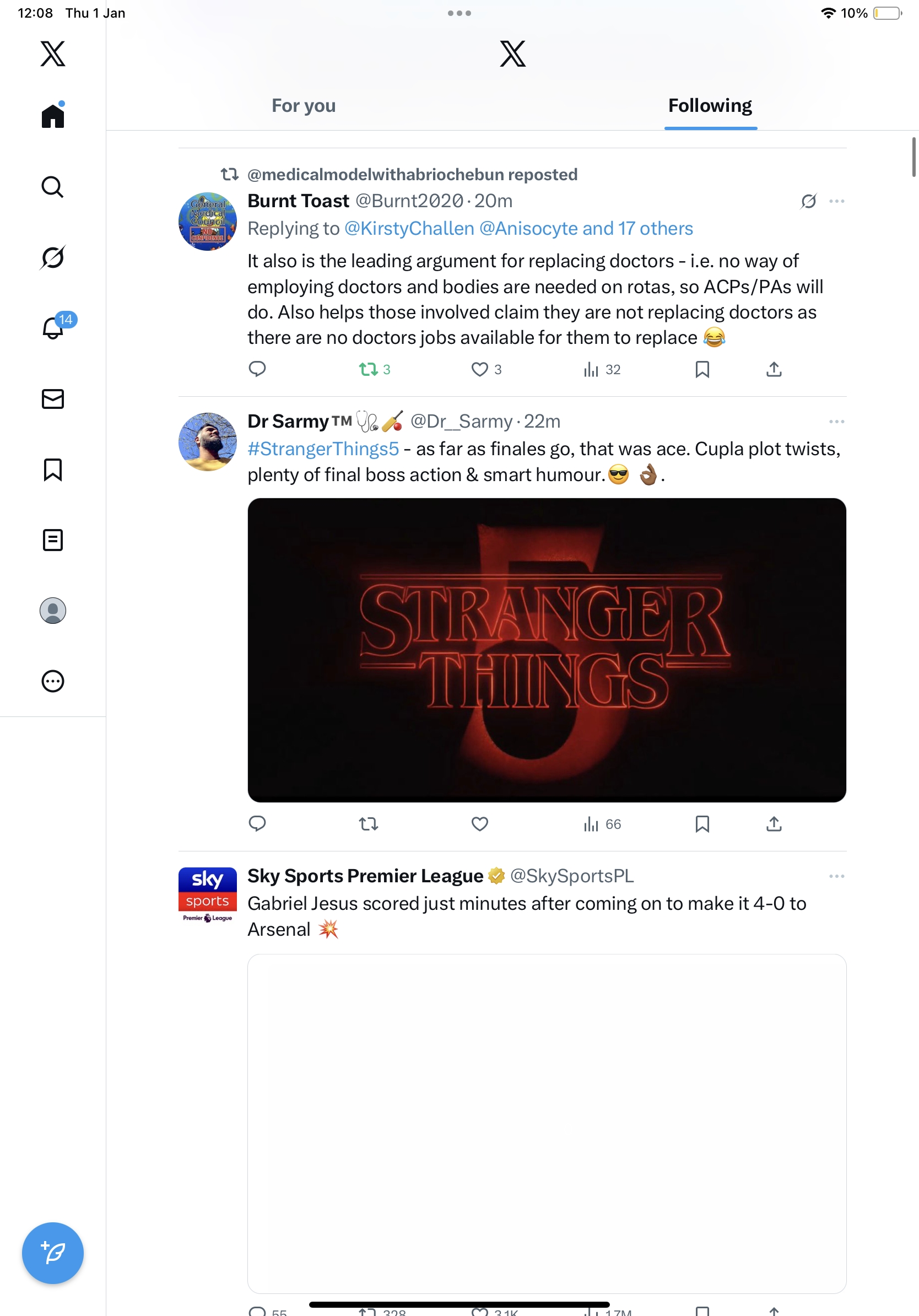Like Burnt Toast's reply post
Viewport: 919px width, 1316px height.
[479, 370]
